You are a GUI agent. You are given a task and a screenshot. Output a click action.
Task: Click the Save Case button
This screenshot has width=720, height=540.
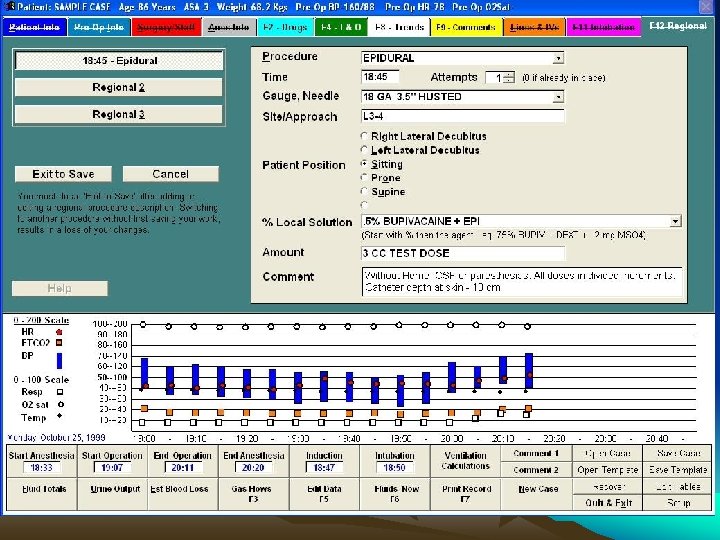(678, 453)
